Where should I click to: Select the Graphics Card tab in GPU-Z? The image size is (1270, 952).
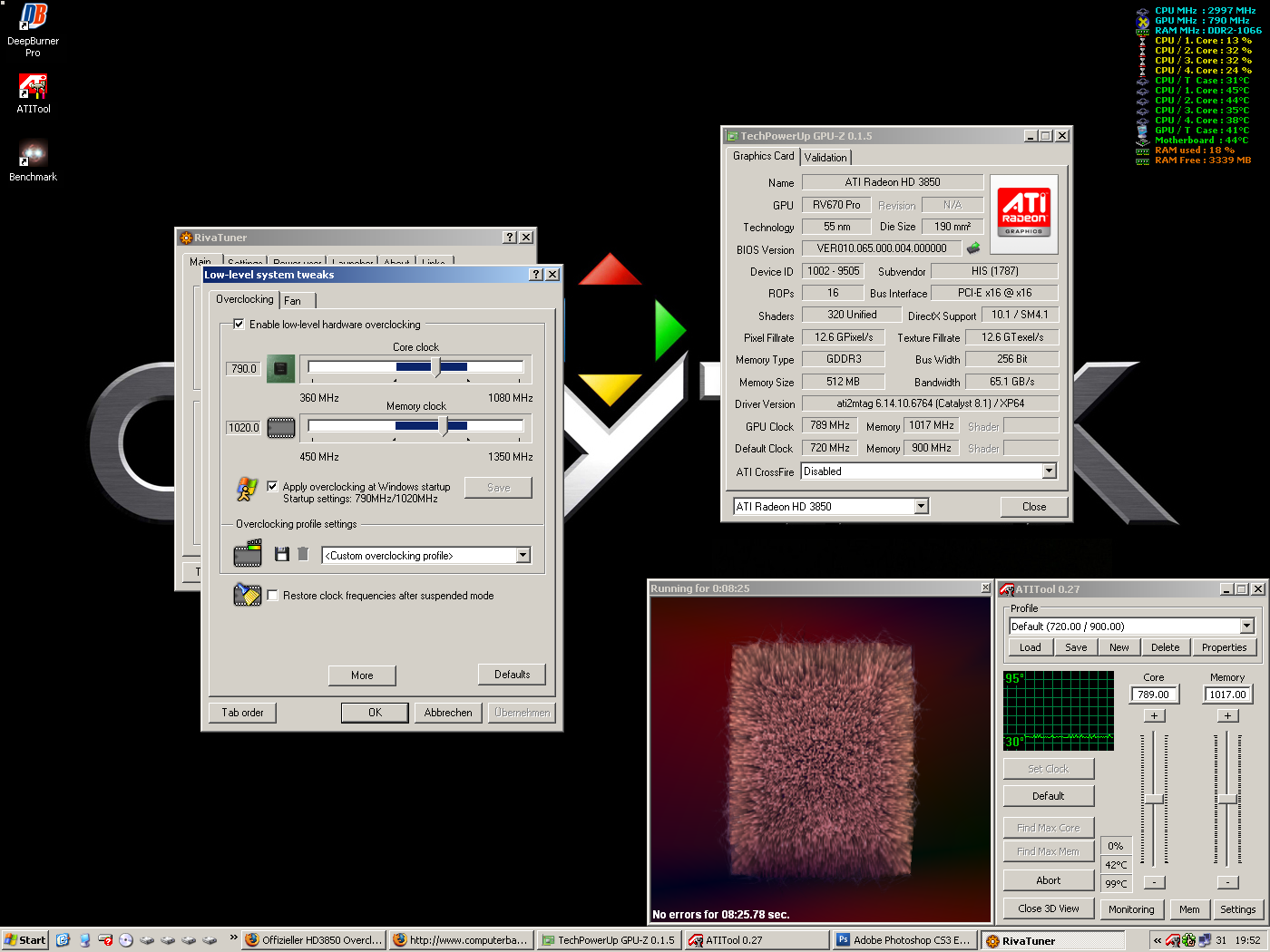coord(763,156)
